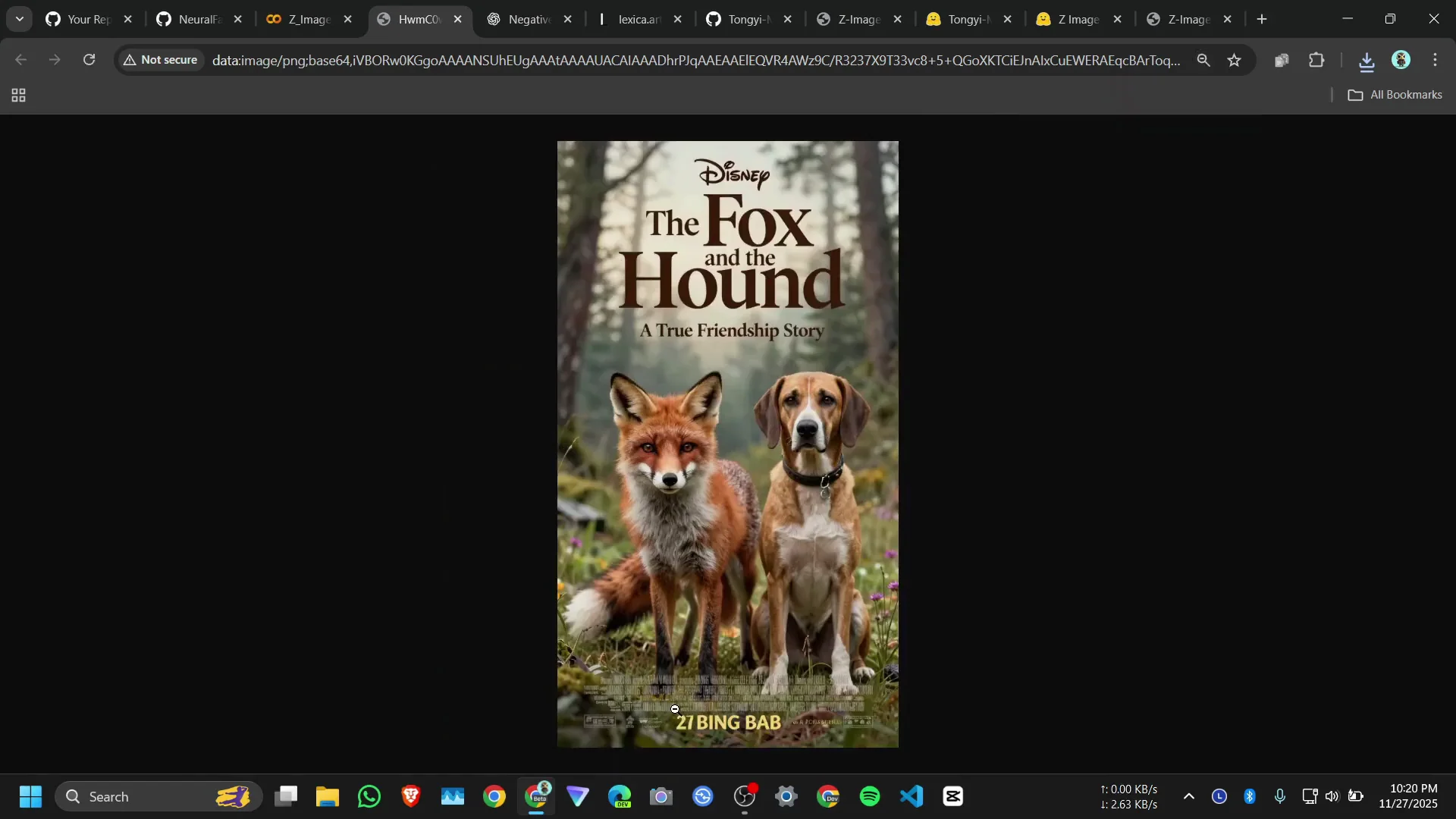Open the Chrome profile avatar
Viewport: 1456px width, 819px height.
pyautogui.click(x=1401, y=60)
